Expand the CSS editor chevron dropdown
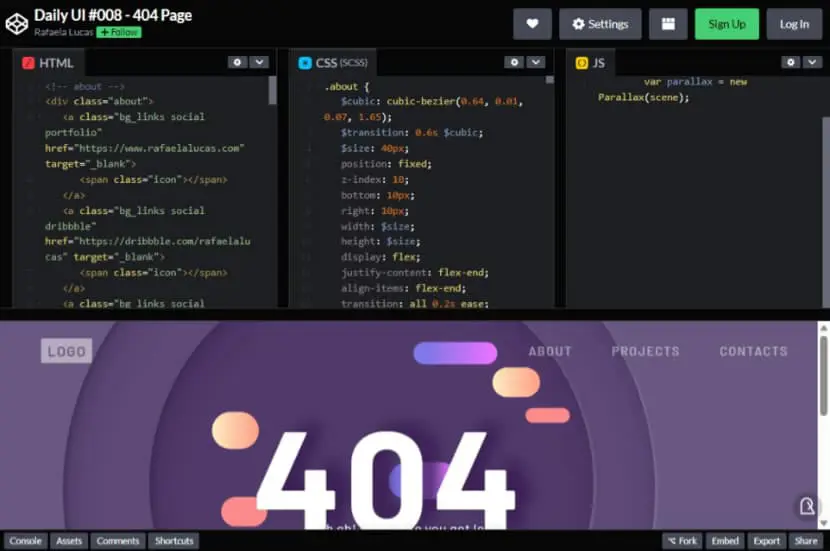 [x=536, y=62]
